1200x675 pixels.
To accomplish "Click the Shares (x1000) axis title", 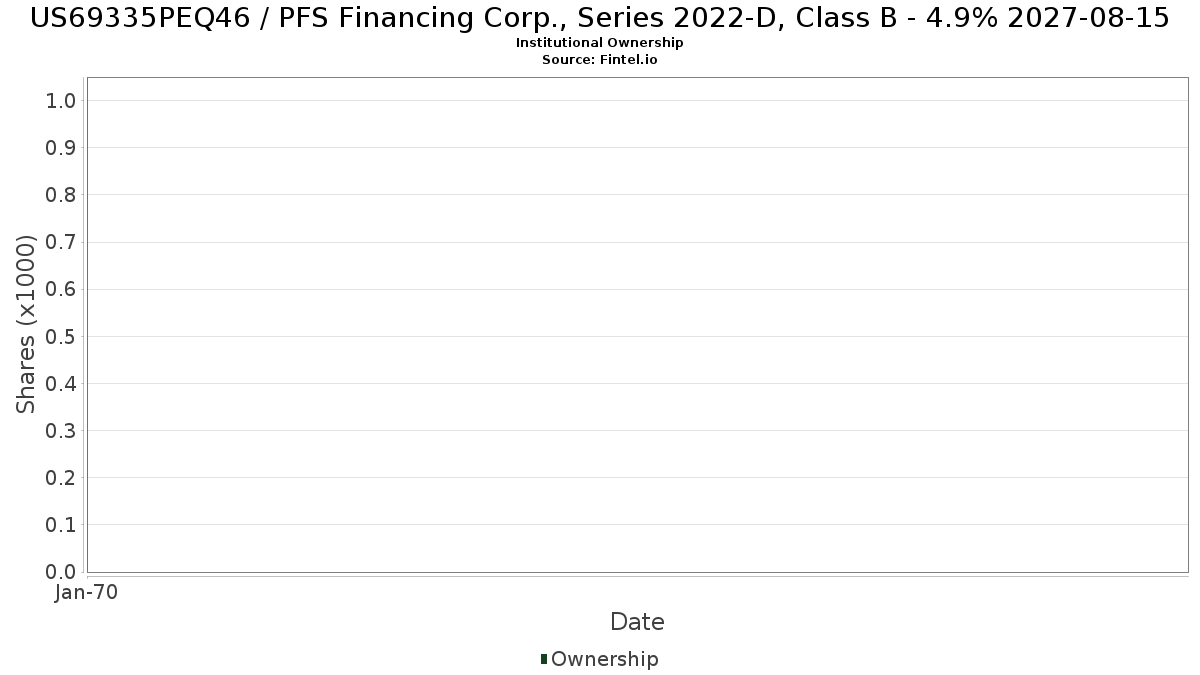I will (26, 324).
